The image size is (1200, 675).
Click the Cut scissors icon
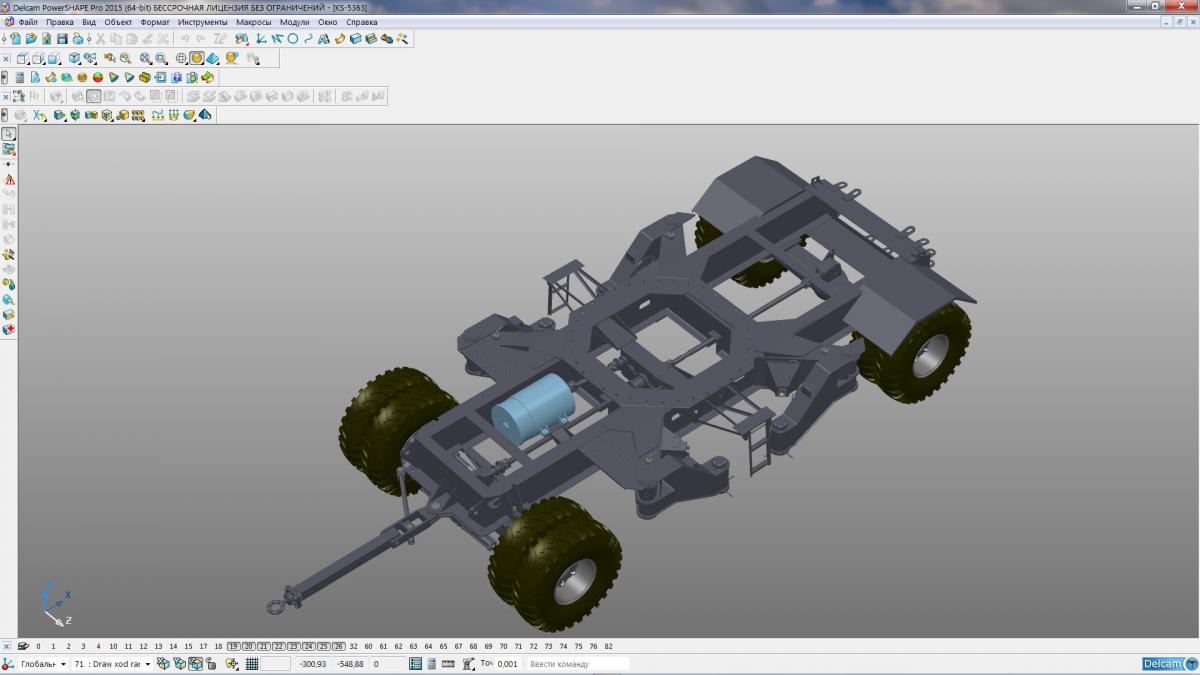coord(101,38)
